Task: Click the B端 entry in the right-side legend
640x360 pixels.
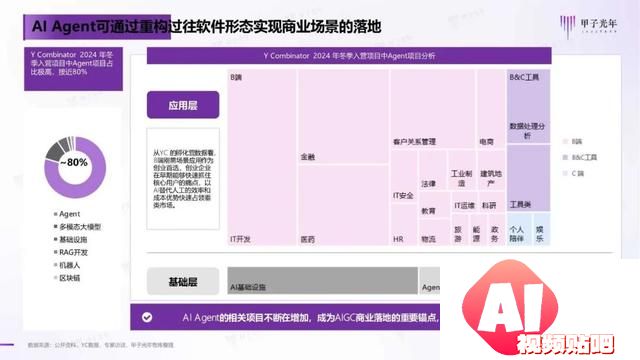Action: point(573,141)
